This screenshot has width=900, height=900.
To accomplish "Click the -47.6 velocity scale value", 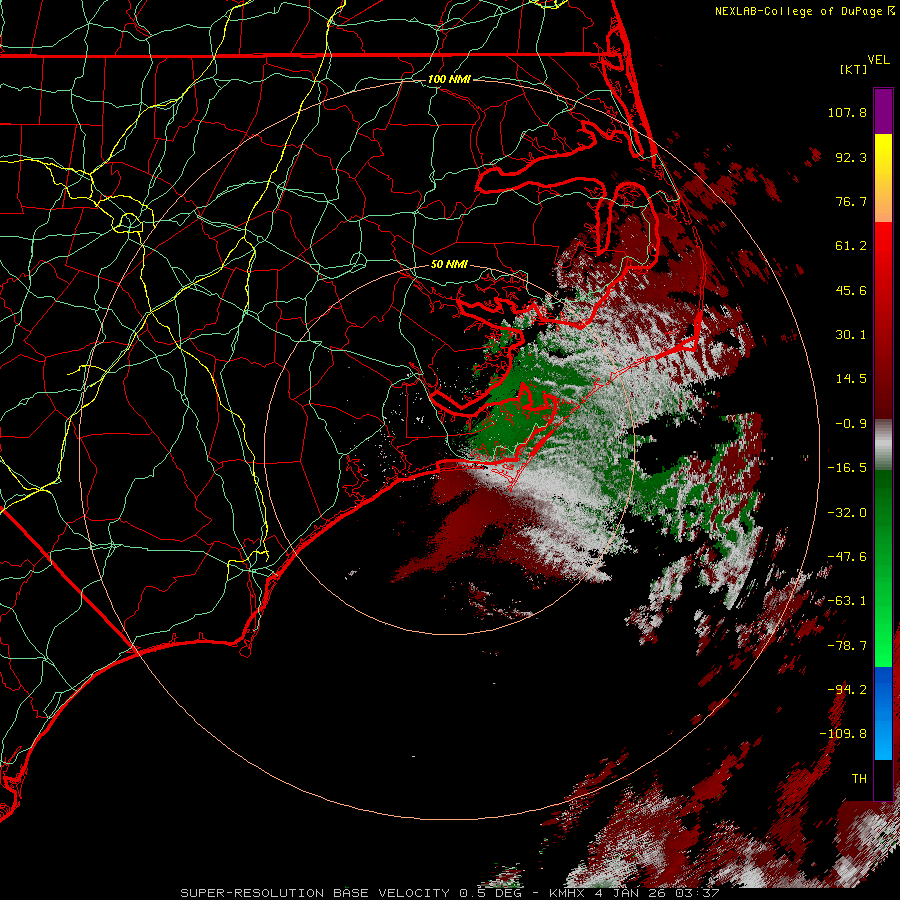I will tap(847, 557).
